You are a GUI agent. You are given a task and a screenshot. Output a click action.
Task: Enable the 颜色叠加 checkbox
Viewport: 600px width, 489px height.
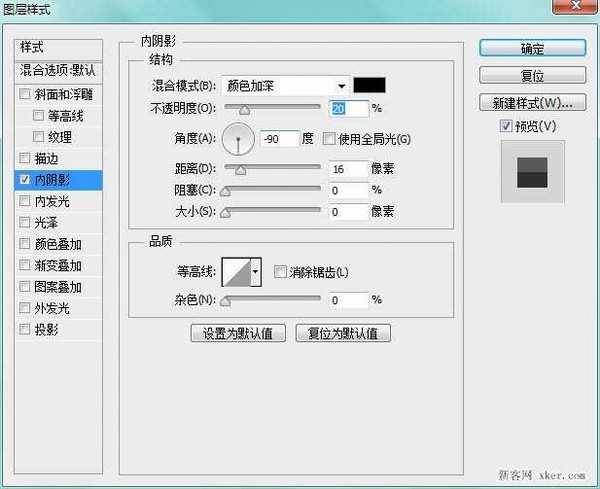pos(25,244)
